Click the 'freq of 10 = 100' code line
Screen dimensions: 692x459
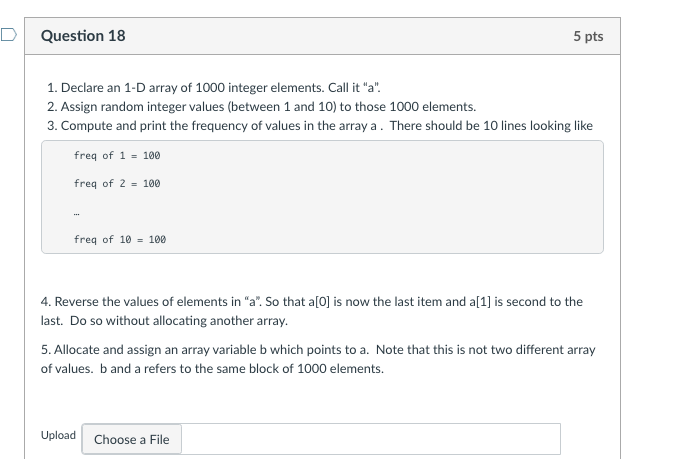(120, 239)
